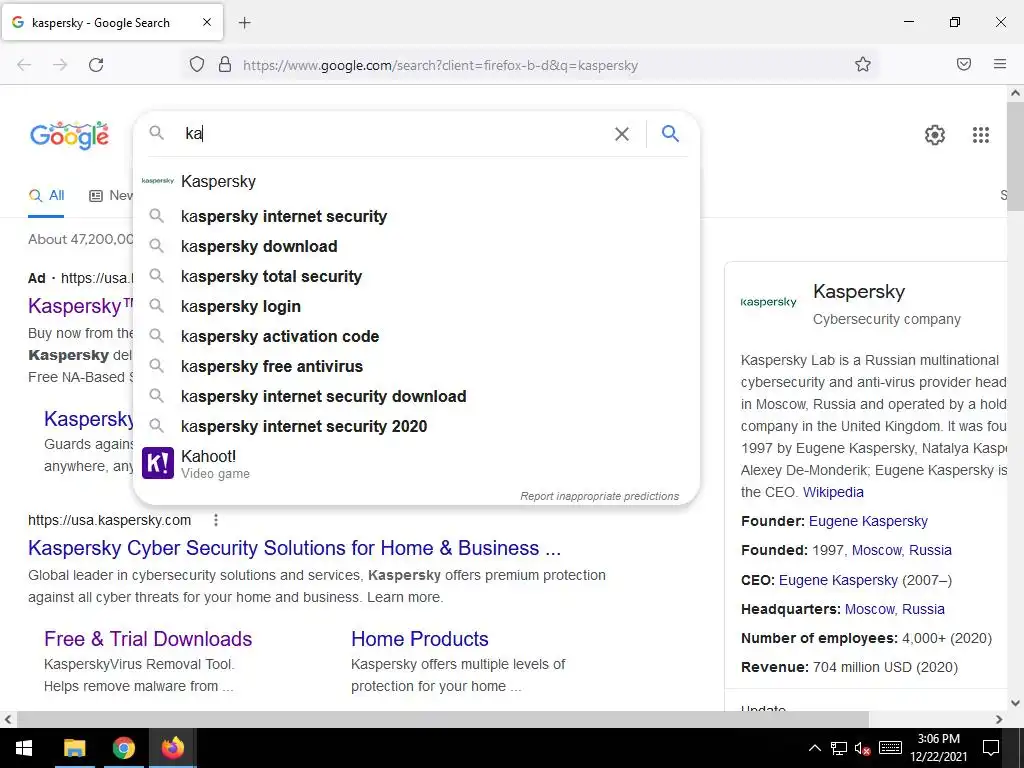Click the forward navigation arrow
The width and height of the screenshot is (1024, 768).
pyautogui.click(x=60, y=65)
